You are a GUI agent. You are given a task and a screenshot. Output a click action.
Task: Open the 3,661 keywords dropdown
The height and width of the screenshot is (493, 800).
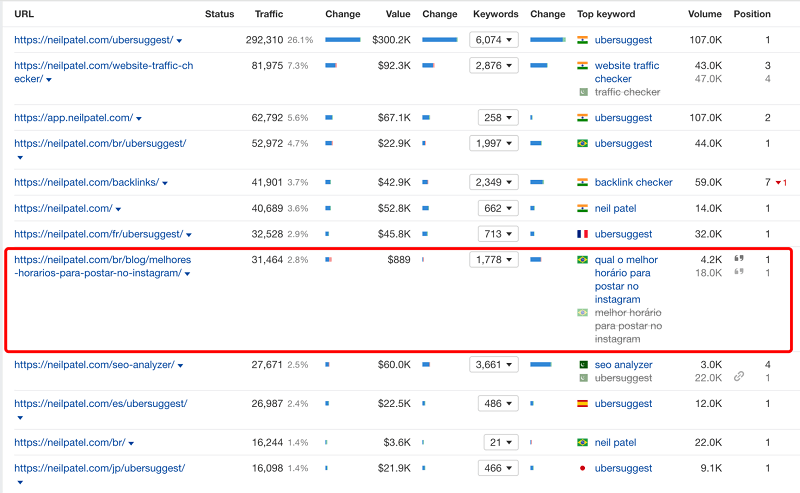pos(494,365)
